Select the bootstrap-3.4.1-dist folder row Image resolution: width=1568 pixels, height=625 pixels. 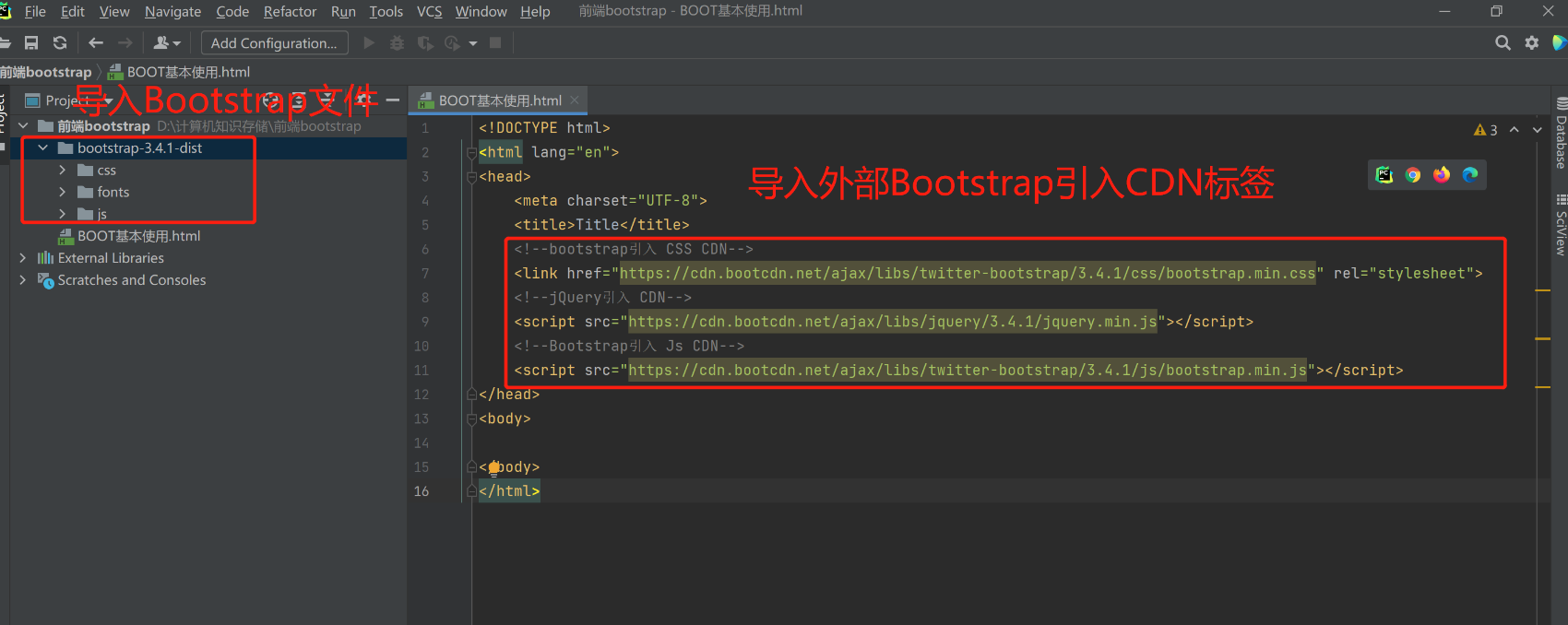(208, 147)
